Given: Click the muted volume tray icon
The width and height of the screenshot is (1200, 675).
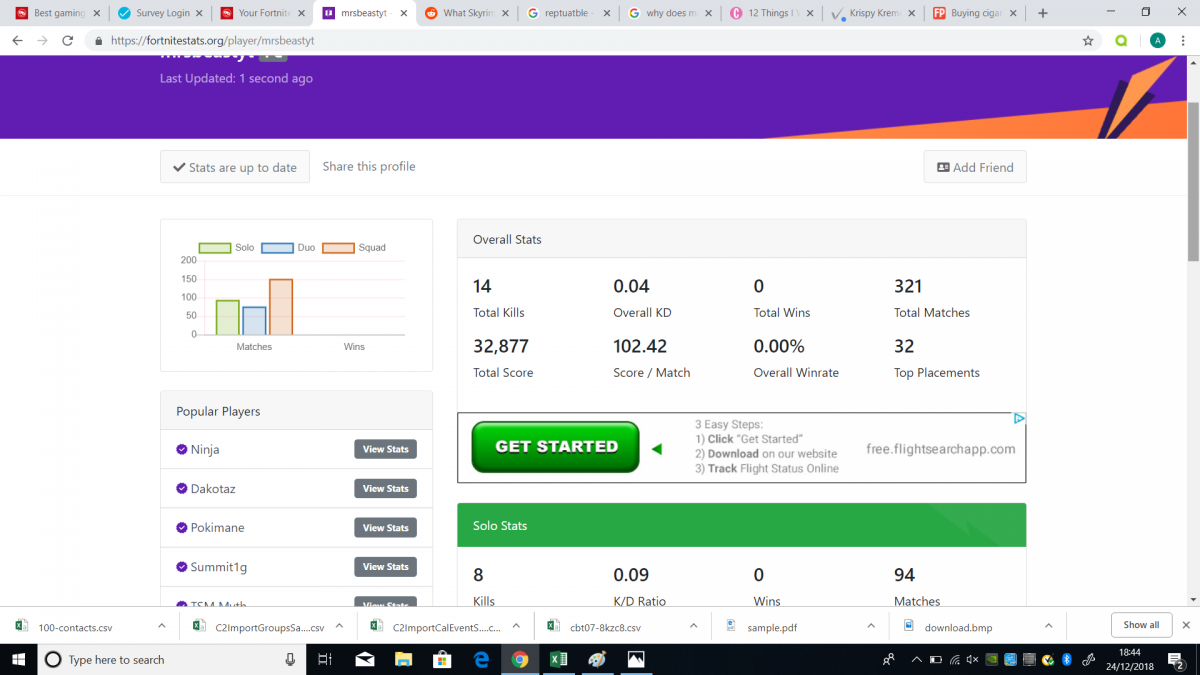Looking at the screenshot, I should click(x=972, y=659).
